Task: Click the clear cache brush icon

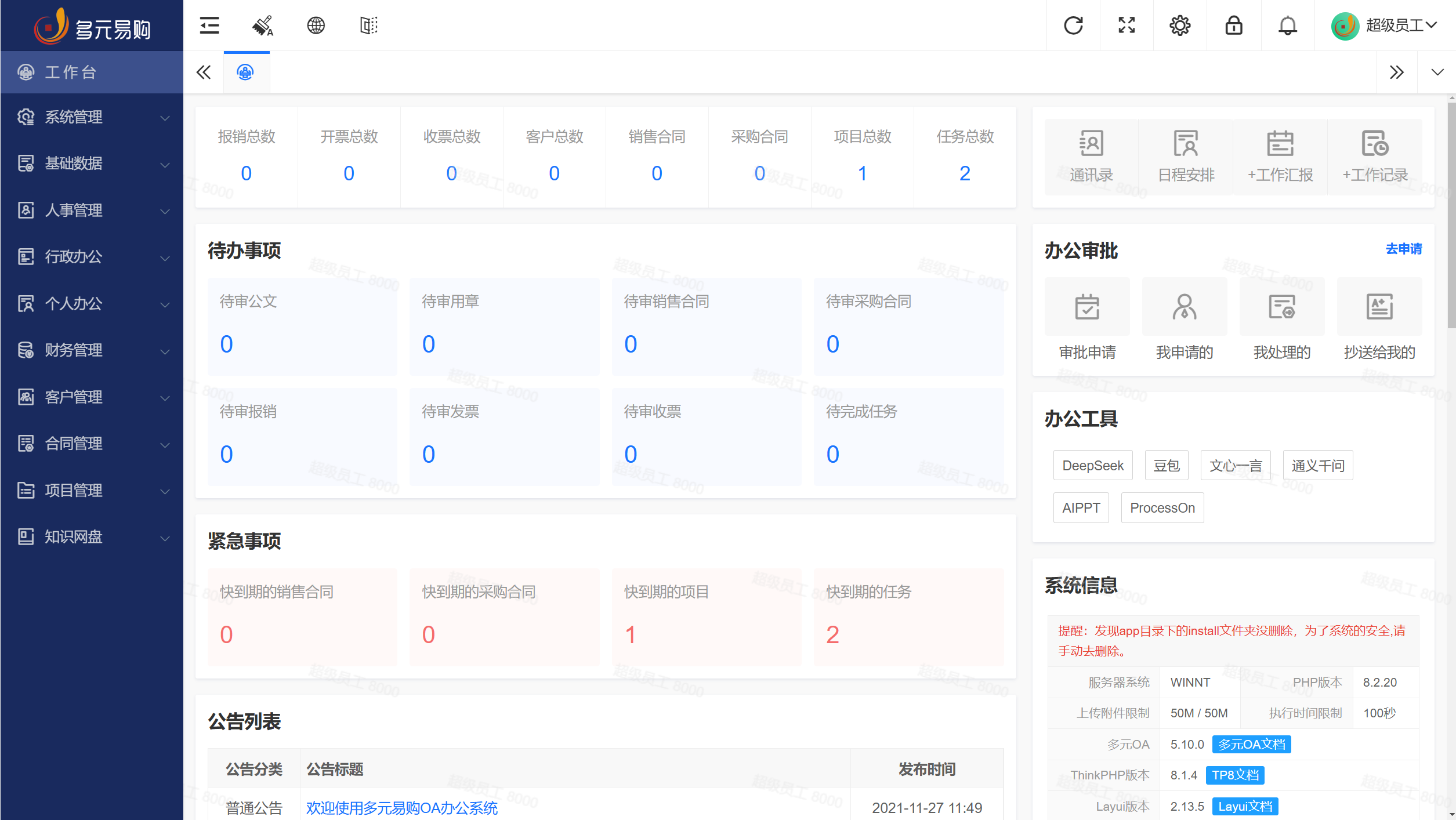Action: tap(263, 26)
